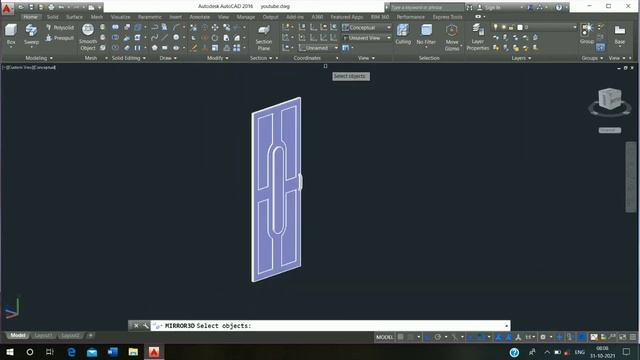This screenshot has width=640, height=360.
Task: Click the ViewCube navigation cube
Action: [610, 99]
